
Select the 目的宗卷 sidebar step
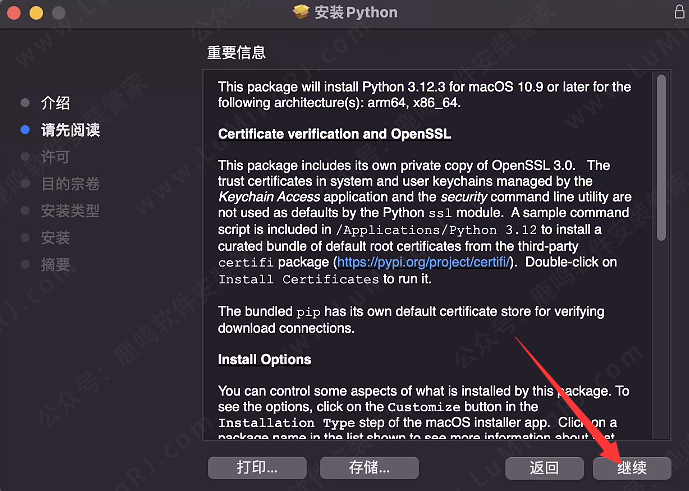(70, 184)
